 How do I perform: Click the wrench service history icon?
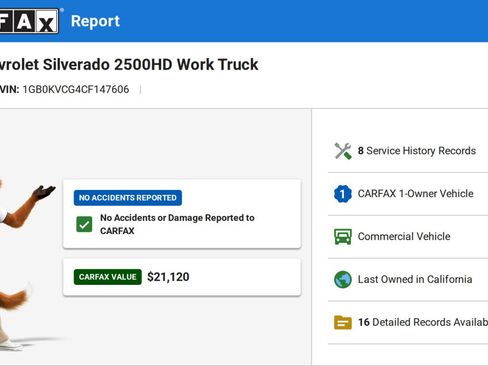point(343,151)
